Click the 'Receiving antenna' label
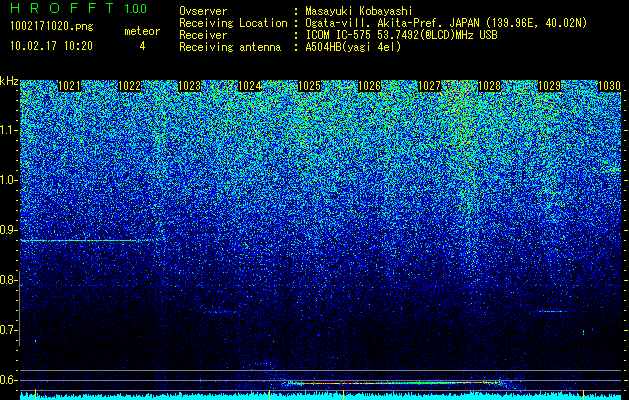The width and height of the screenshot is (629, 400). pyautogui.click(x=230, y=47)
